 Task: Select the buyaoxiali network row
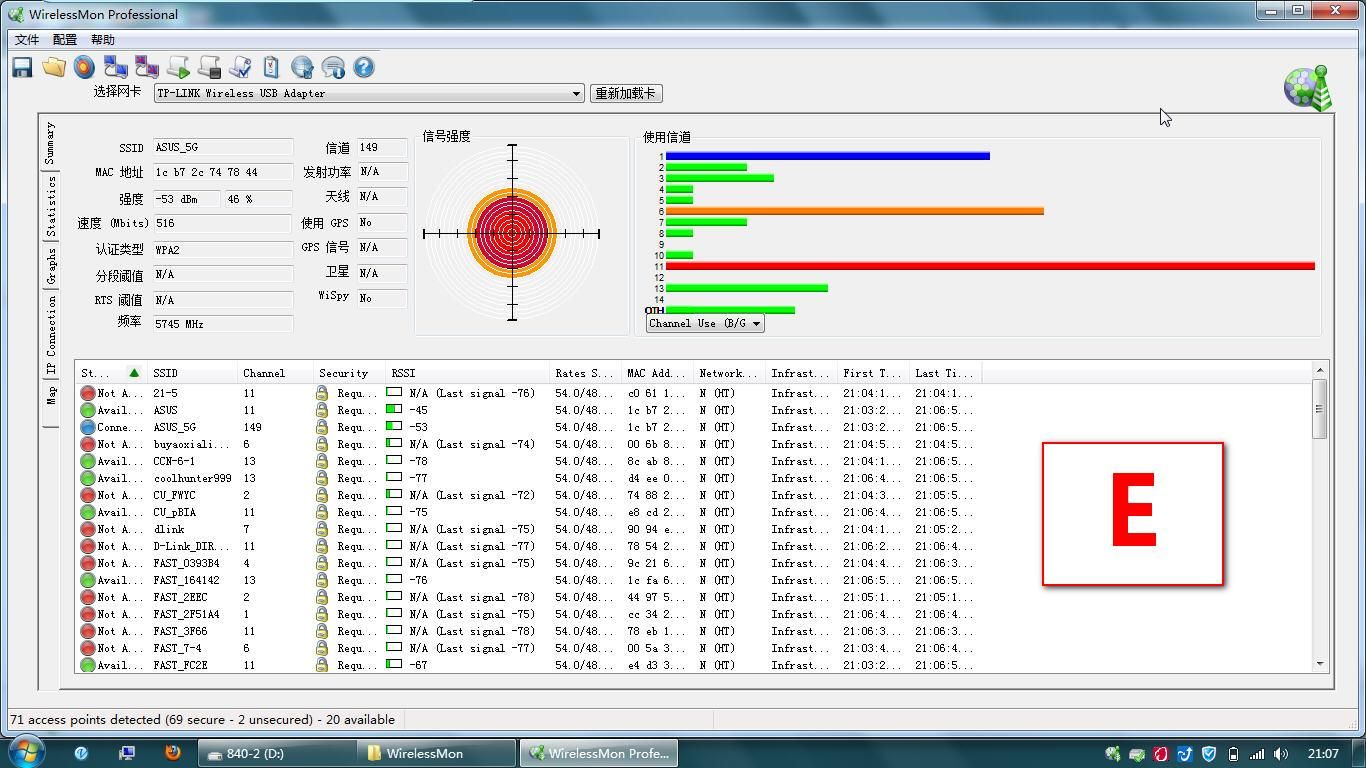pos(528,444)
